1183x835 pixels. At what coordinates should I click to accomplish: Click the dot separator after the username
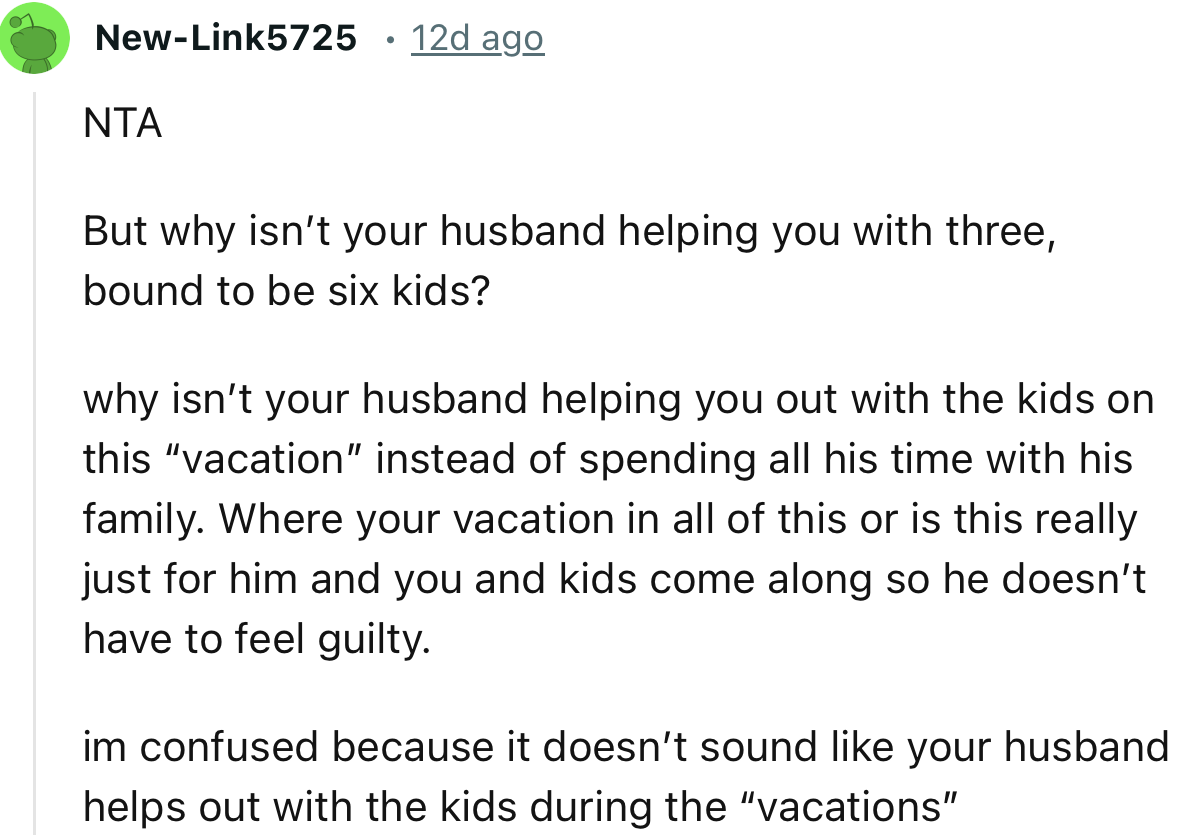(x=390, y=38)
